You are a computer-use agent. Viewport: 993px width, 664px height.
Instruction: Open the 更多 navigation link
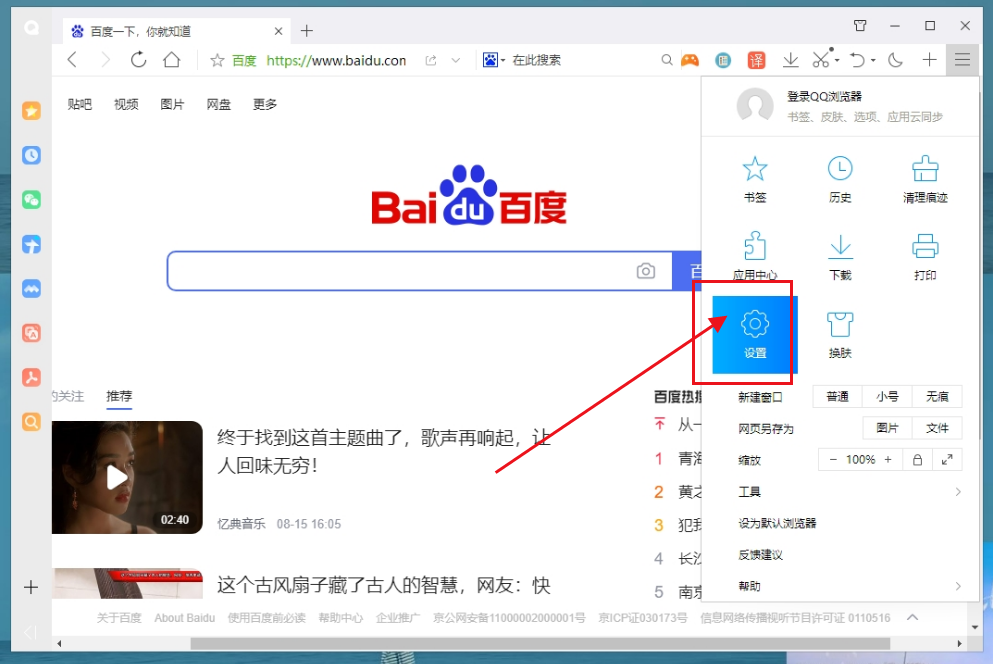265,105
